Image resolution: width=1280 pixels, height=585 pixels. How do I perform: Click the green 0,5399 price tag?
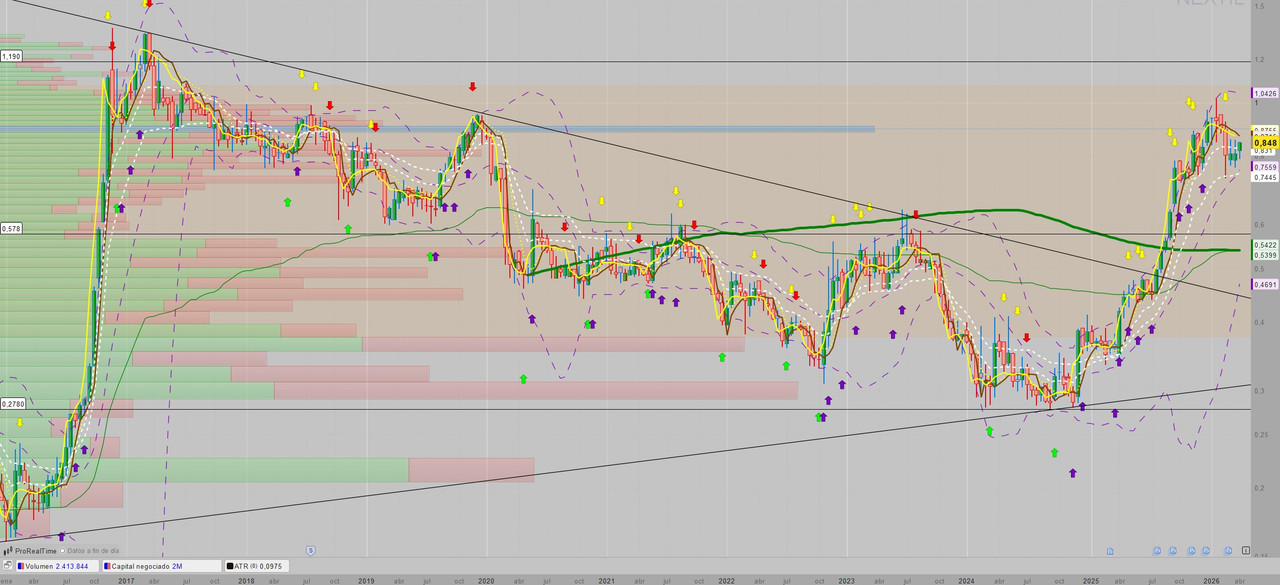point(1265,257)
